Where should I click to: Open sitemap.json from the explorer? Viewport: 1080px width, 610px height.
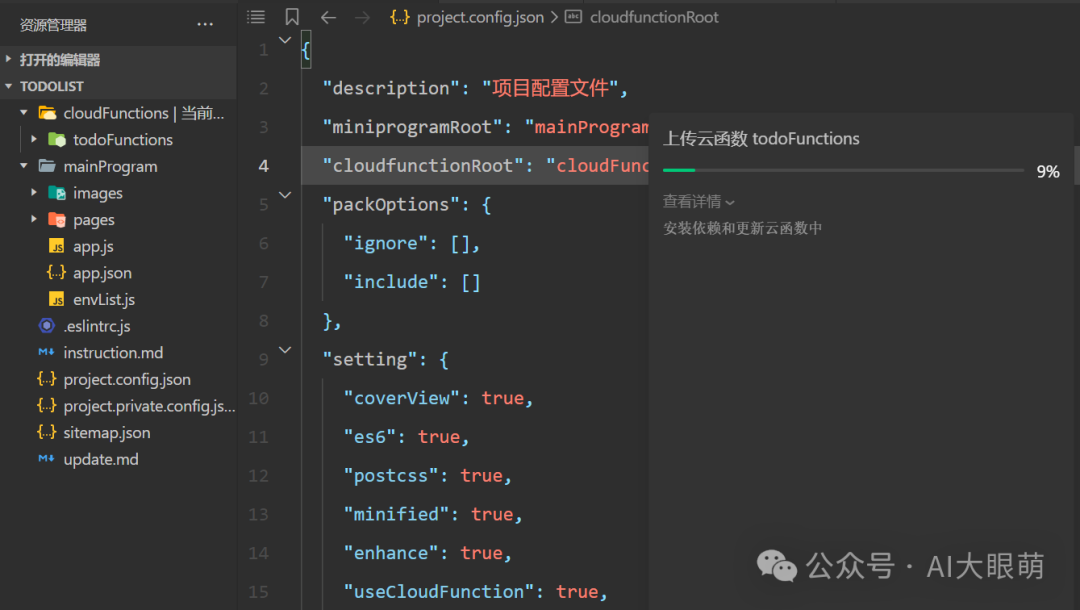click(x=107, y=433)
